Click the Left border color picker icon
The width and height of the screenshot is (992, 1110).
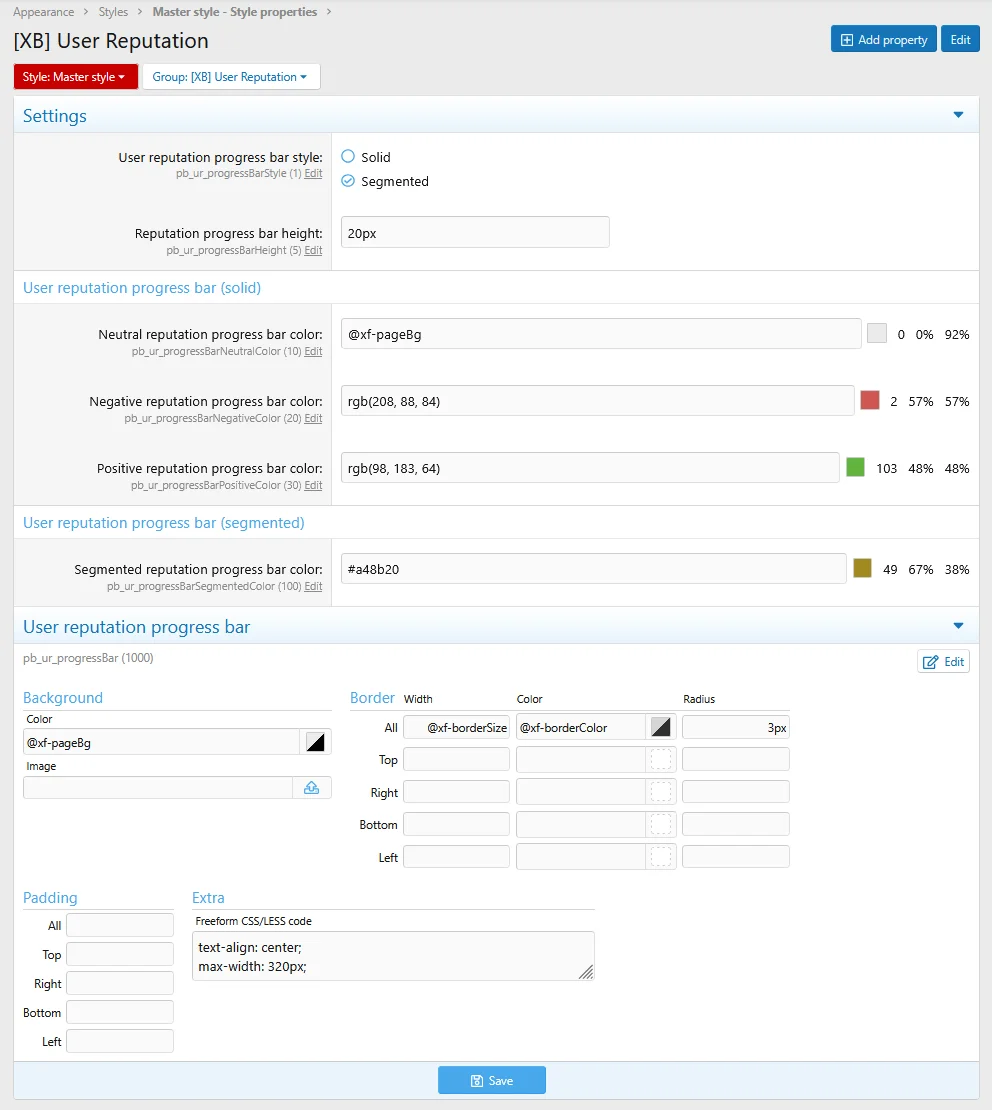tap(661, 857)
